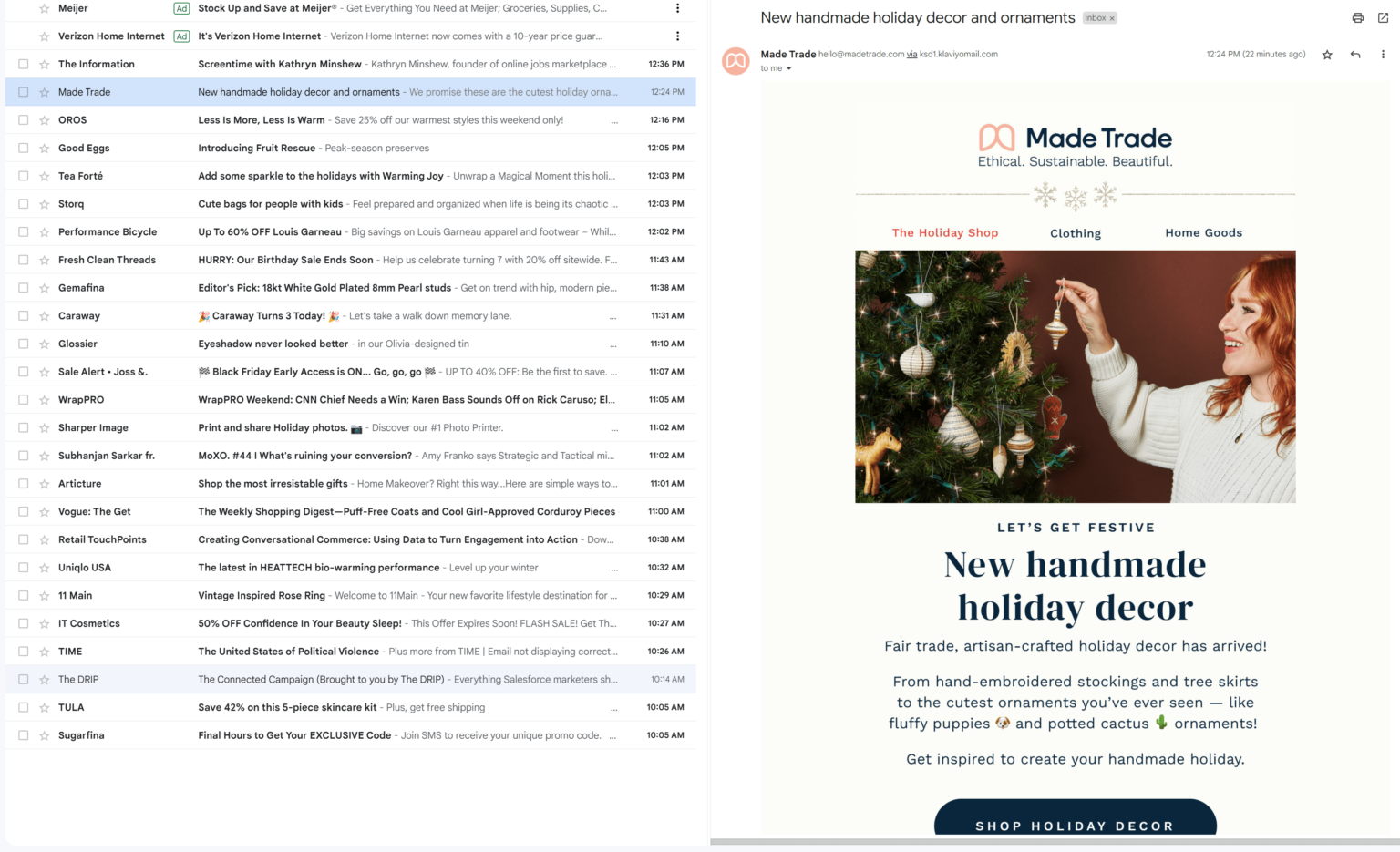Viewport: 1400px width, 852px height.
Task: Select the Clothing menu item
Action: [x=1076, y=232]
